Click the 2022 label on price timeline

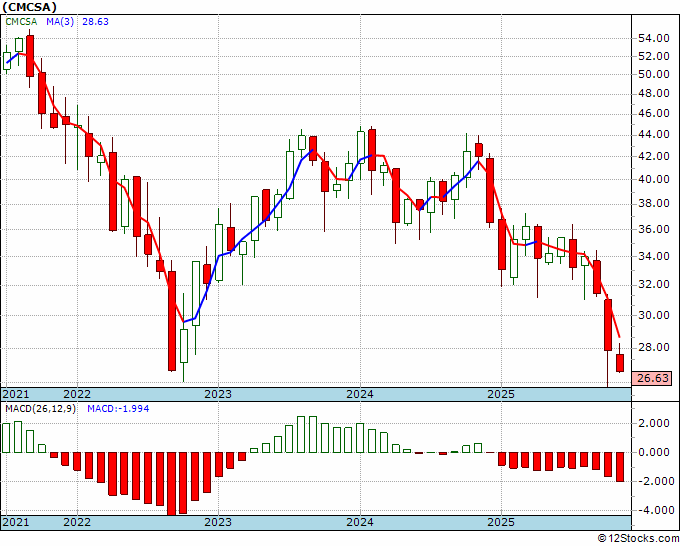click(x=77, y=394)
